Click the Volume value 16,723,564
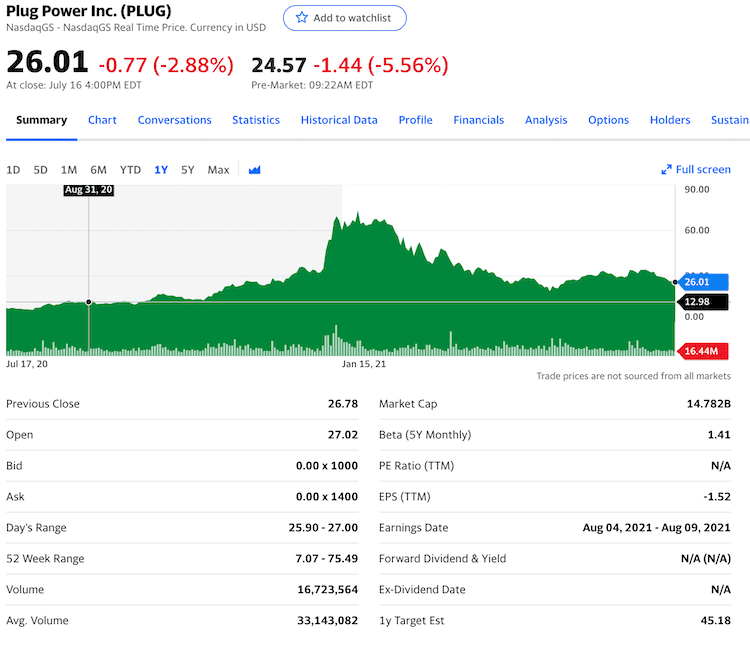Viewport: 750px width, 651px height. (328, 589)
